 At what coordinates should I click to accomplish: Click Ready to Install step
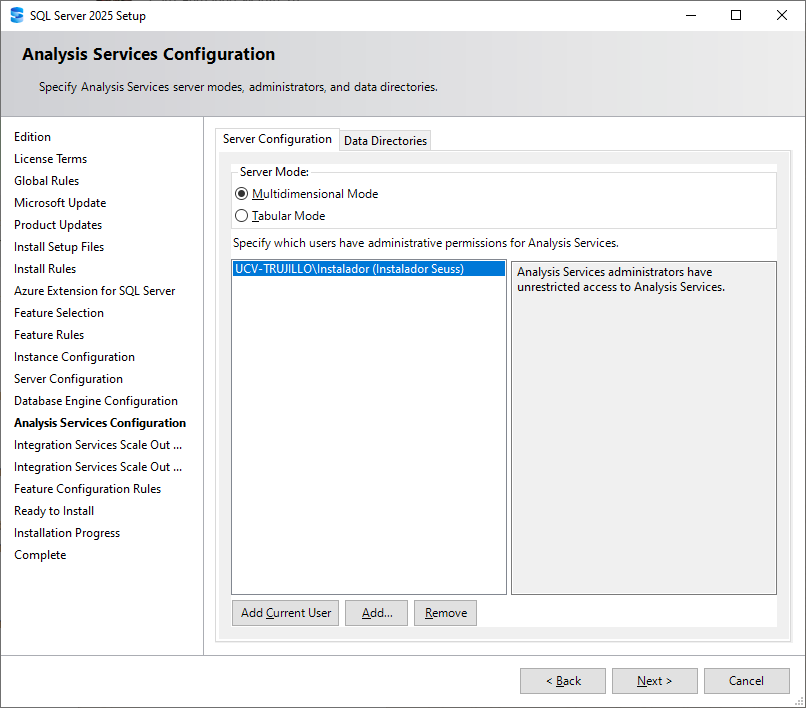[54, 511]
